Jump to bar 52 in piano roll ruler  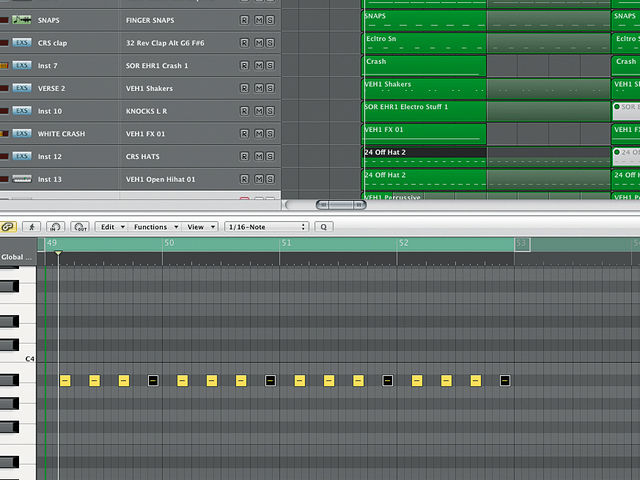point(403,243)
